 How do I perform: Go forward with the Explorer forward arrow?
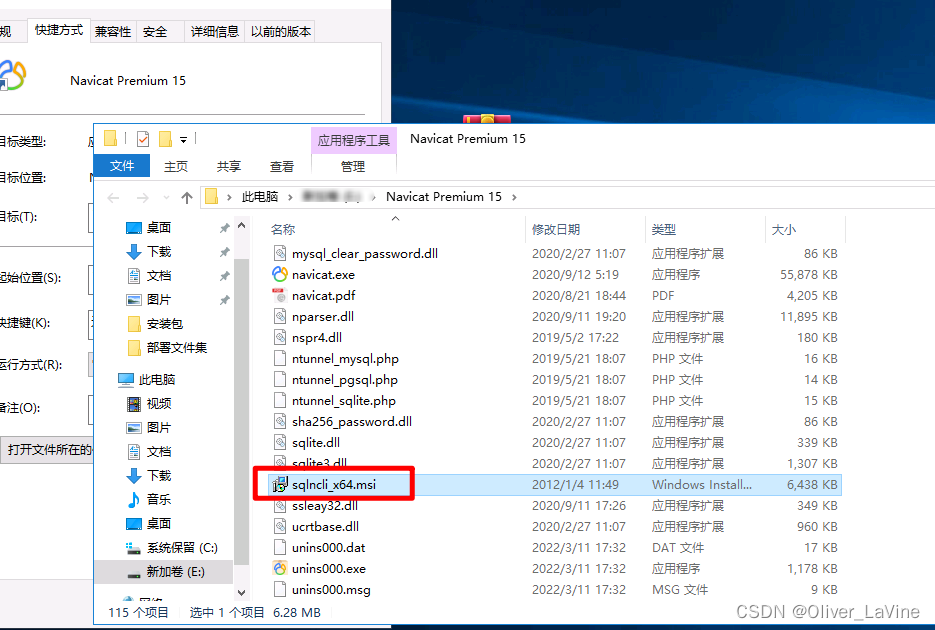(x=143, y=197)
